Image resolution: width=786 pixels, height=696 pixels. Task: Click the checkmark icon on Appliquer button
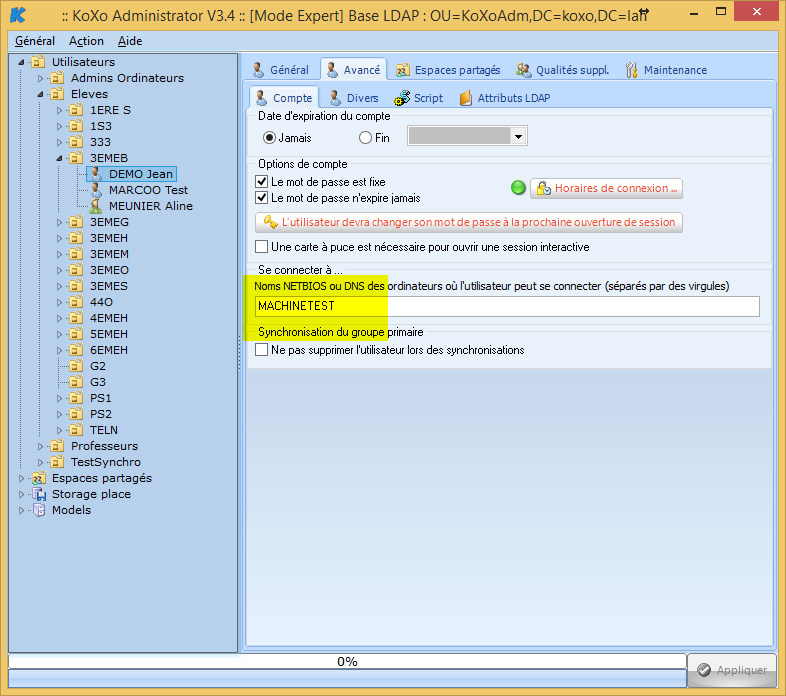704,670
